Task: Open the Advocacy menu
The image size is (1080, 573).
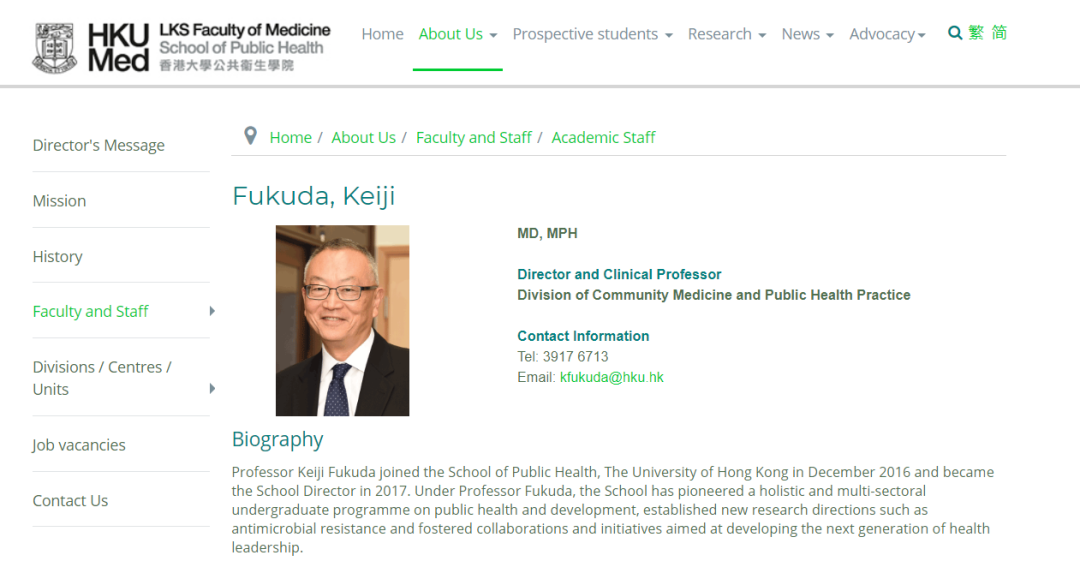Action: coord(887,34)
